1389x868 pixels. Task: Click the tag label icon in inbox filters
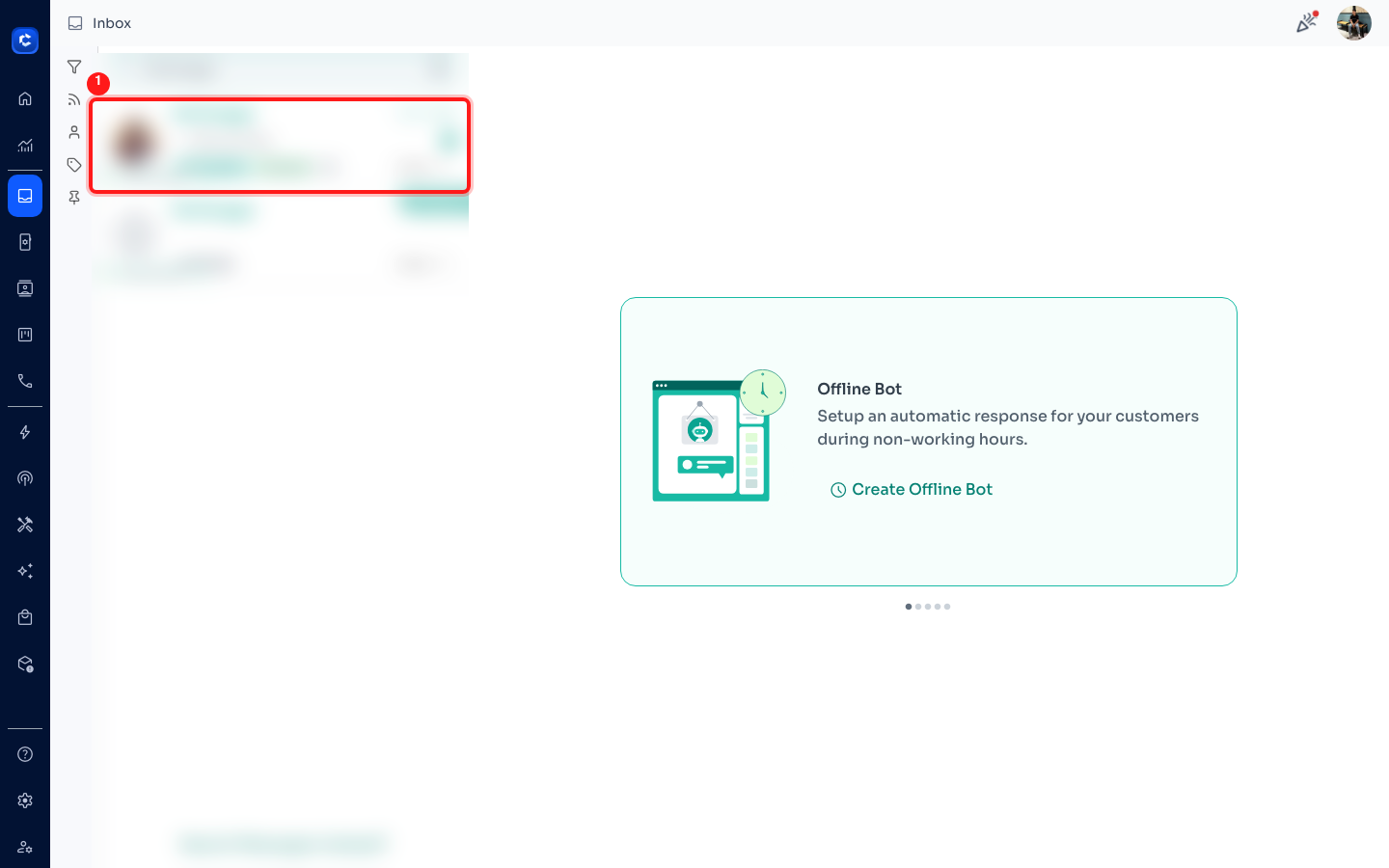(74, 165)
